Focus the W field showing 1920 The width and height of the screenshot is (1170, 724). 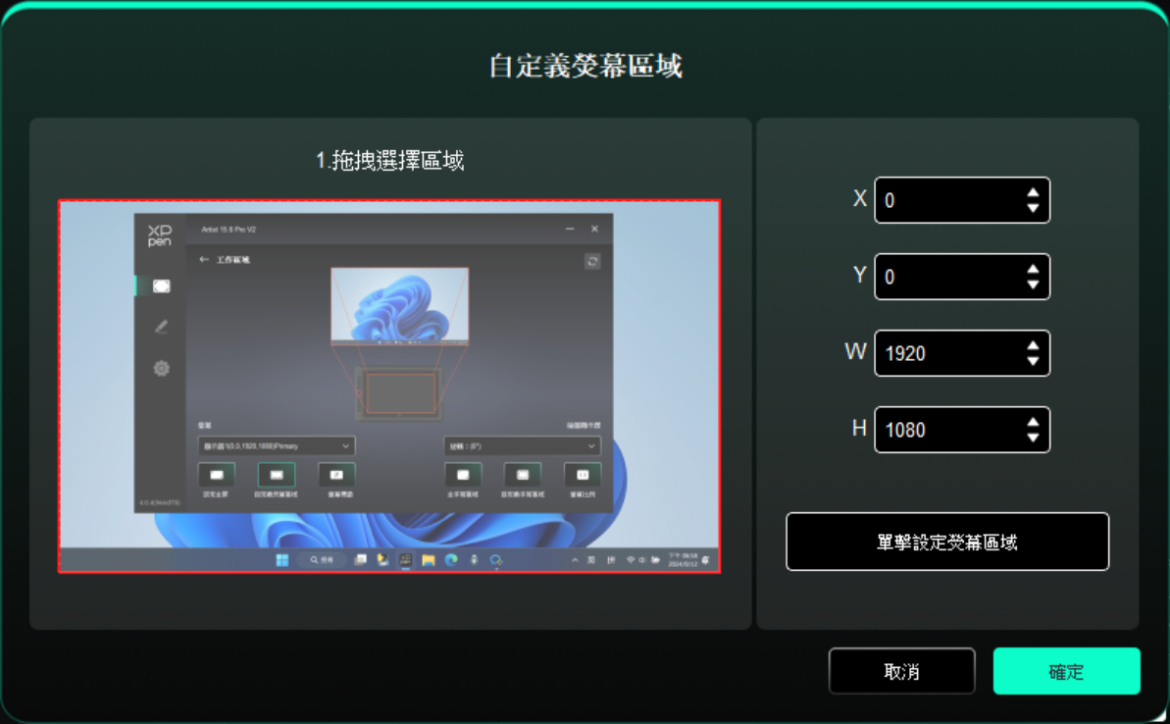(945, 354)
